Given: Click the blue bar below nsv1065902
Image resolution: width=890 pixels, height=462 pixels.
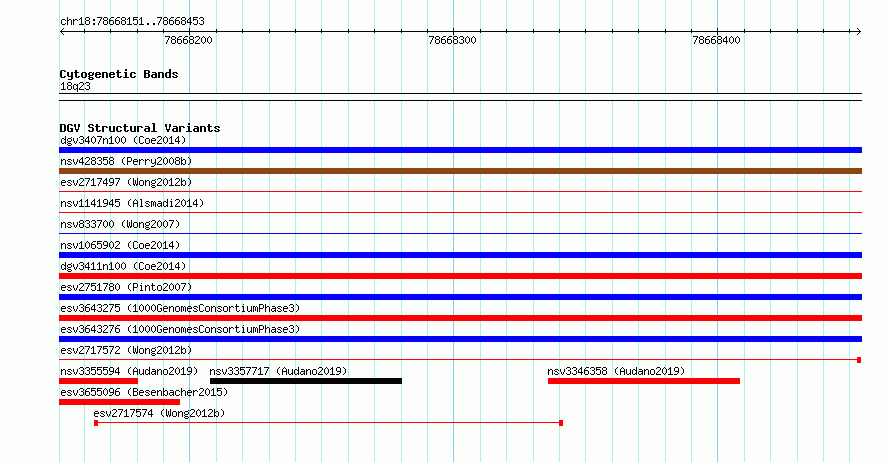Looking at the screenshot, I should 460,255.
